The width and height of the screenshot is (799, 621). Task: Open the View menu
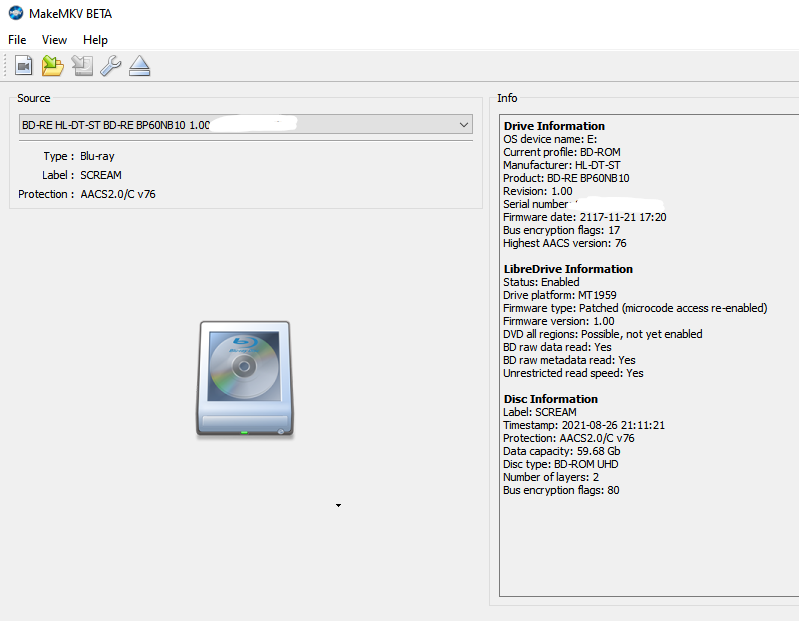point(54,40)
